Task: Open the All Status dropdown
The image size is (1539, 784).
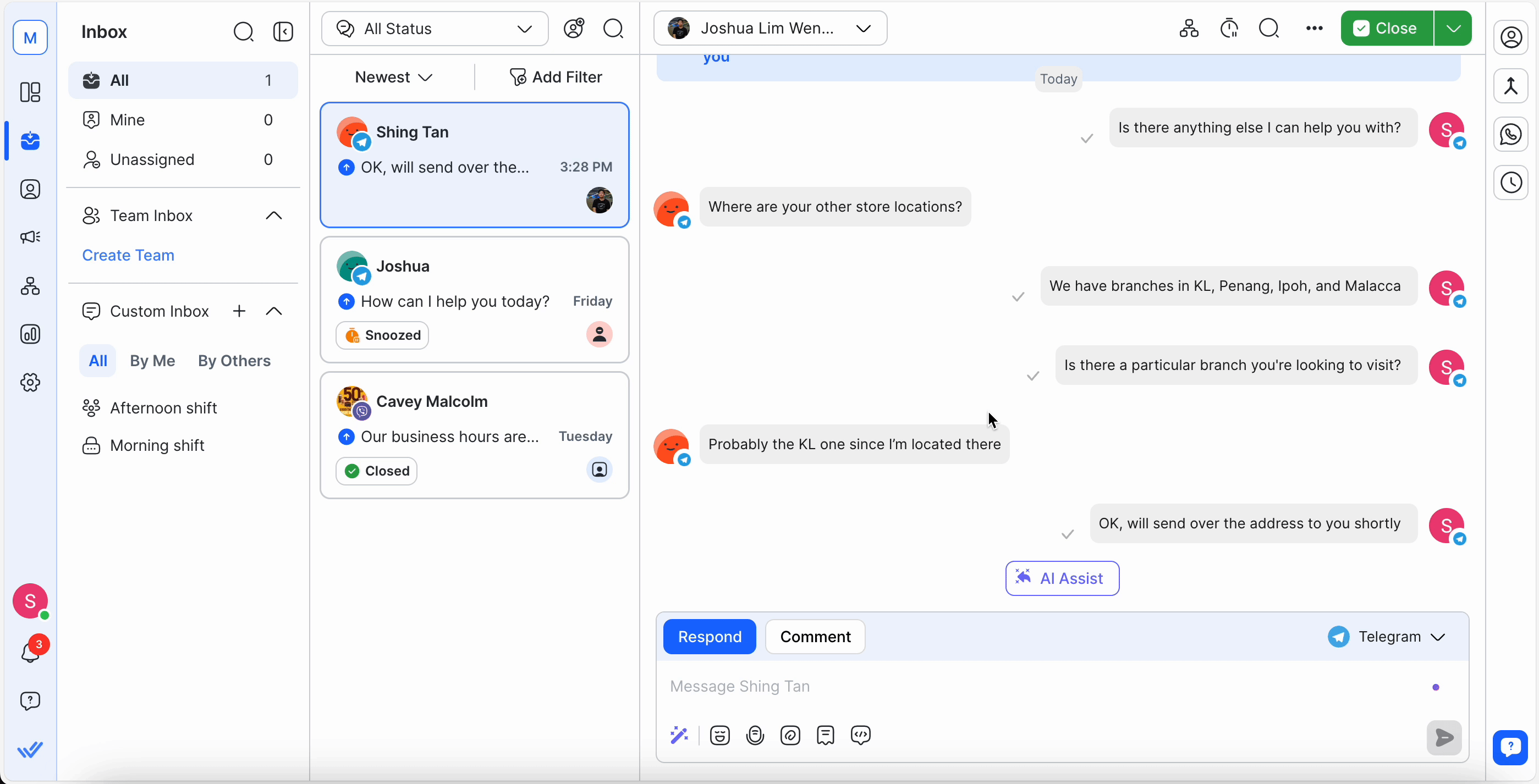Action: coord(435,29)
